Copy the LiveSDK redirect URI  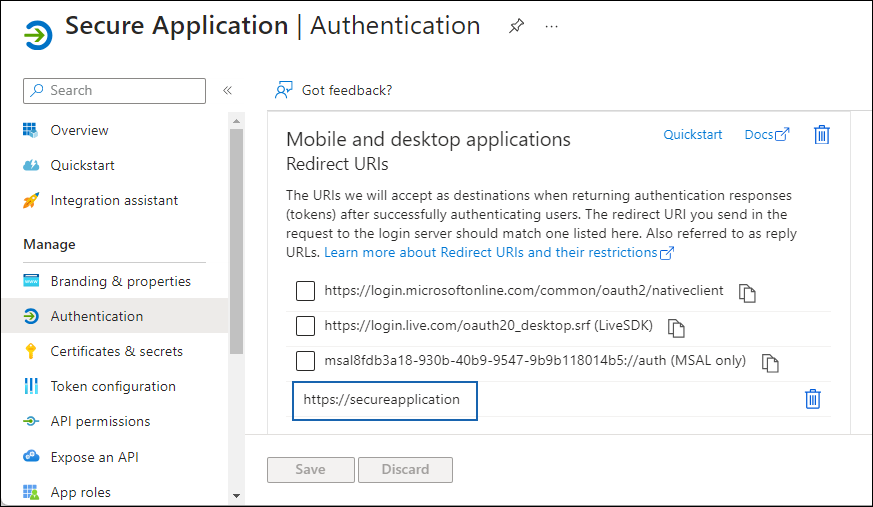(x=677, y=328)
